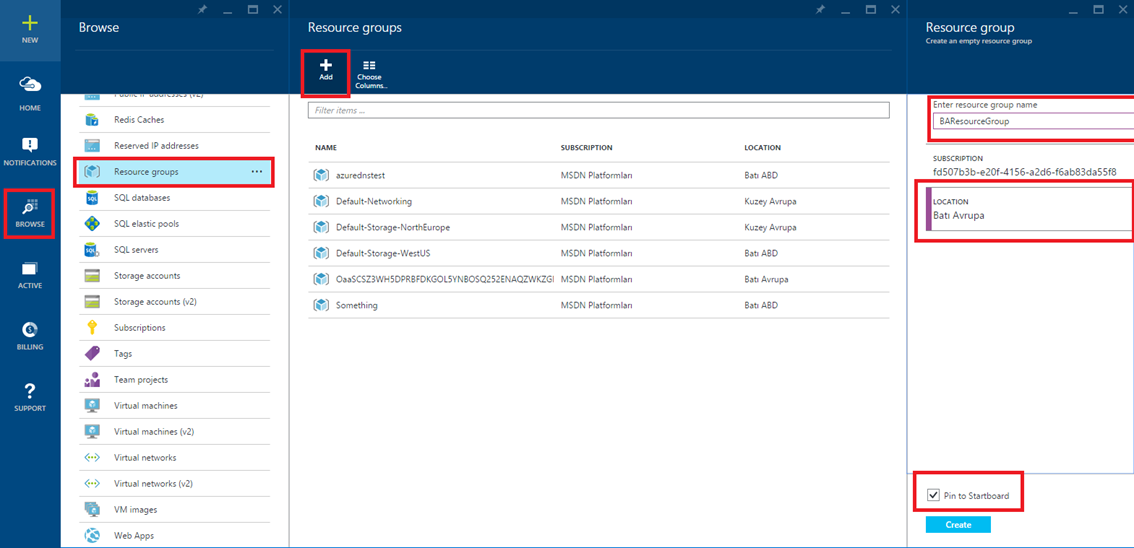
Task: Pin the Browse blade
Action: (x=203, y=9)
